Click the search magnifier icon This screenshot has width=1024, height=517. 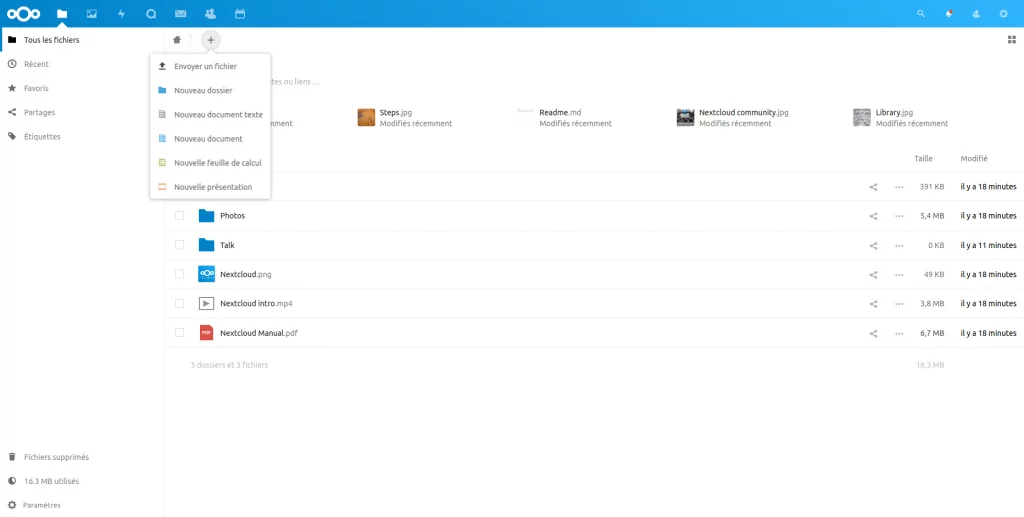coord(921,14)
